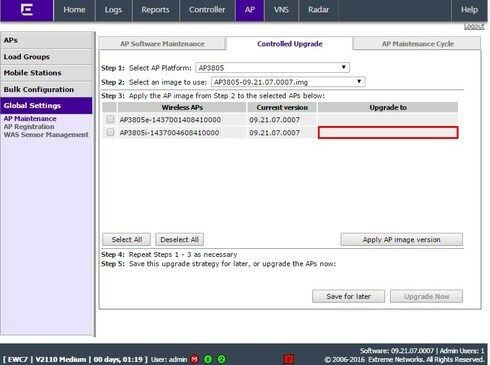This screenshot has height=365, width=490.
Task: Switch to AP Software Maintenance tab
Action: point(162,44)
